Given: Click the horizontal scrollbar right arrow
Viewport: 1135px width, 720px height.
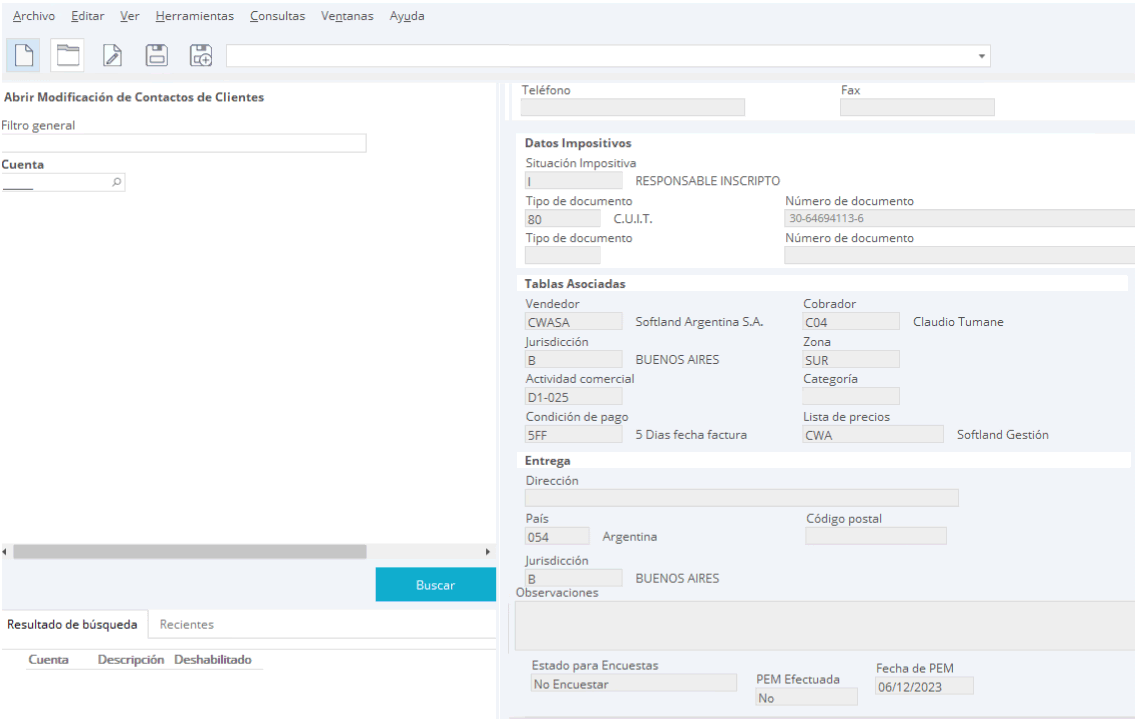Looking at the screenshot, I should coord(488,552).
